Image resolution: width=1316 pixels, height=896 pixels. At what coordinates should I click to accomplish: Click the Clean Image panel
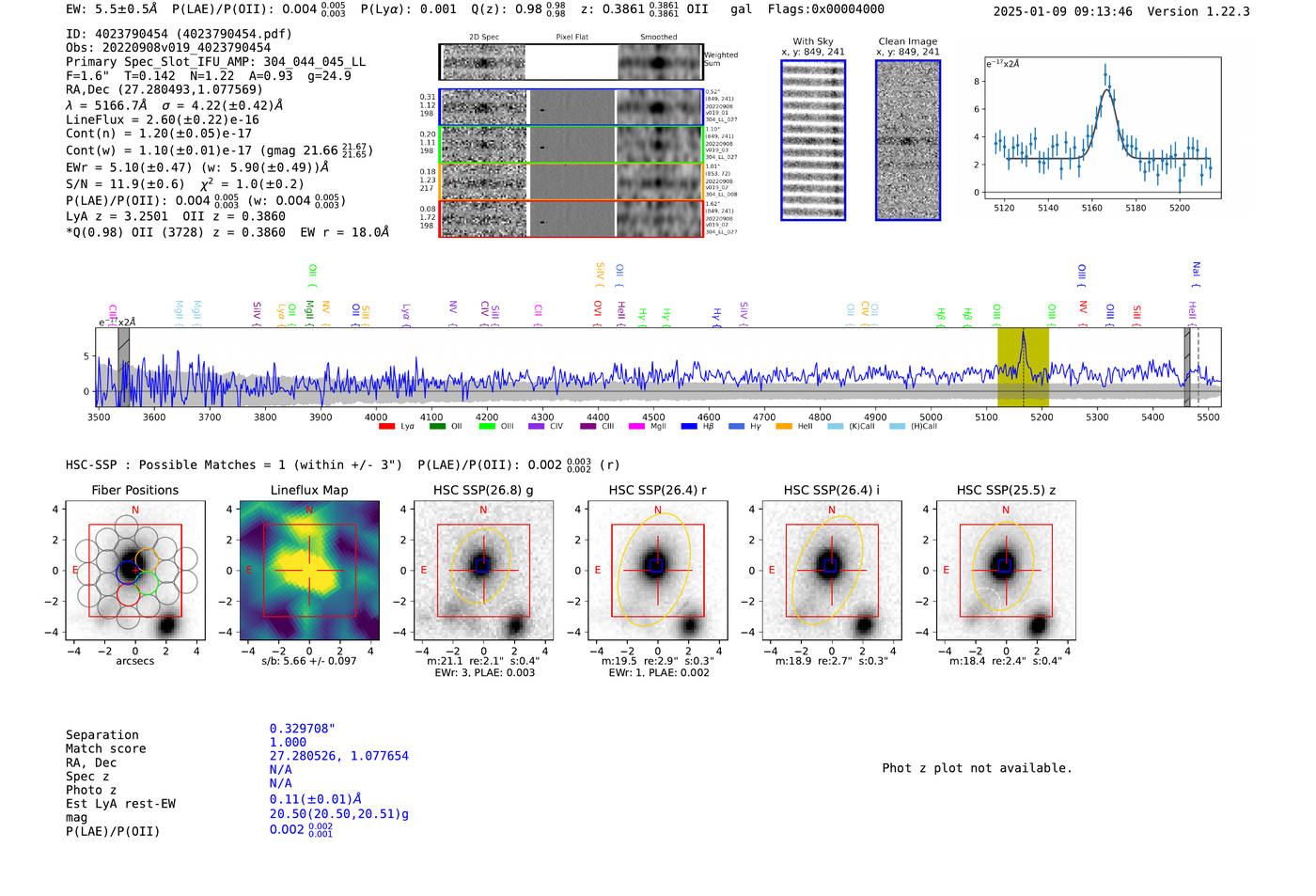[x=908, y=140]
